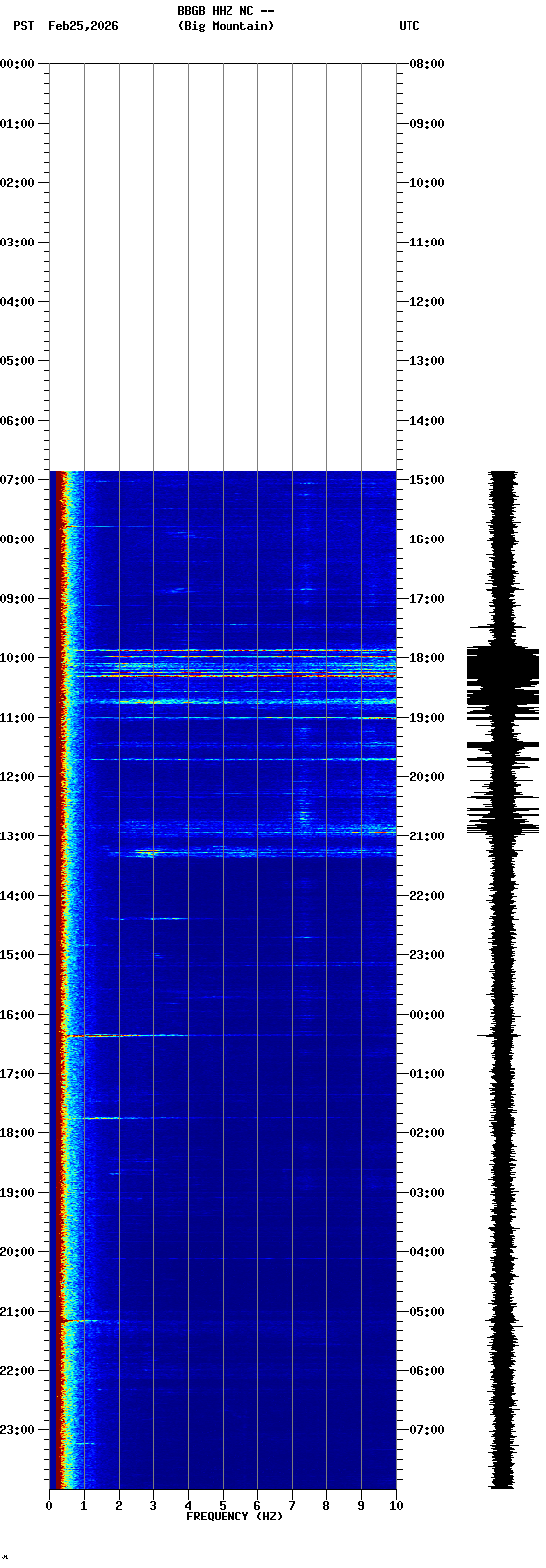This screenshot has height=1568, width=546.
Task: Select the 13:00 label on UTC axis
Action: (x=427, y=361)
